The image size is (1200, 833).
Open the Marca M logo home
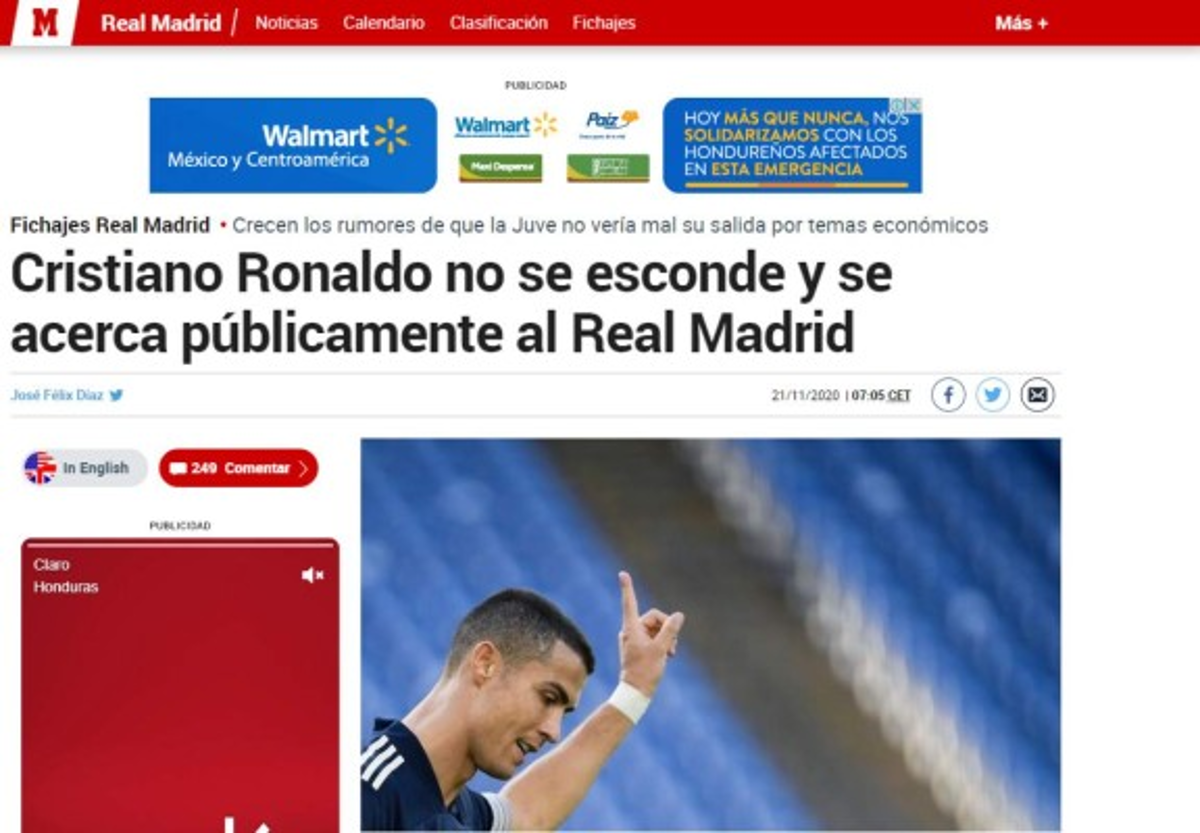[45, 22]
